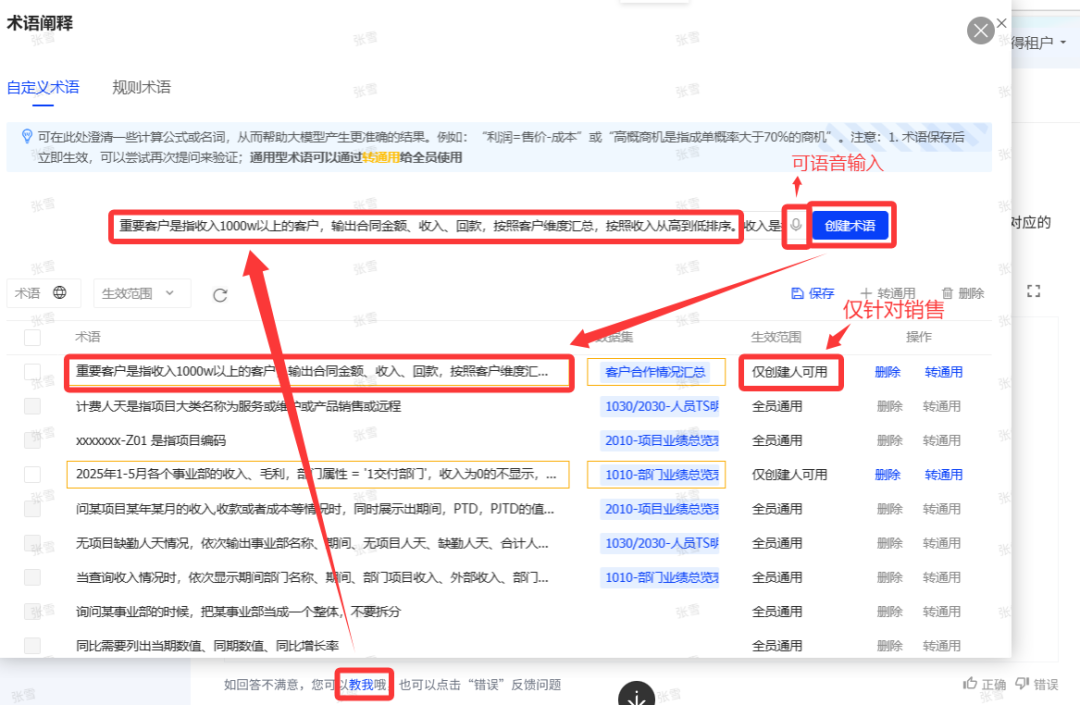Select checkbox for 2025年1-5月 term row

click(33, 475)
